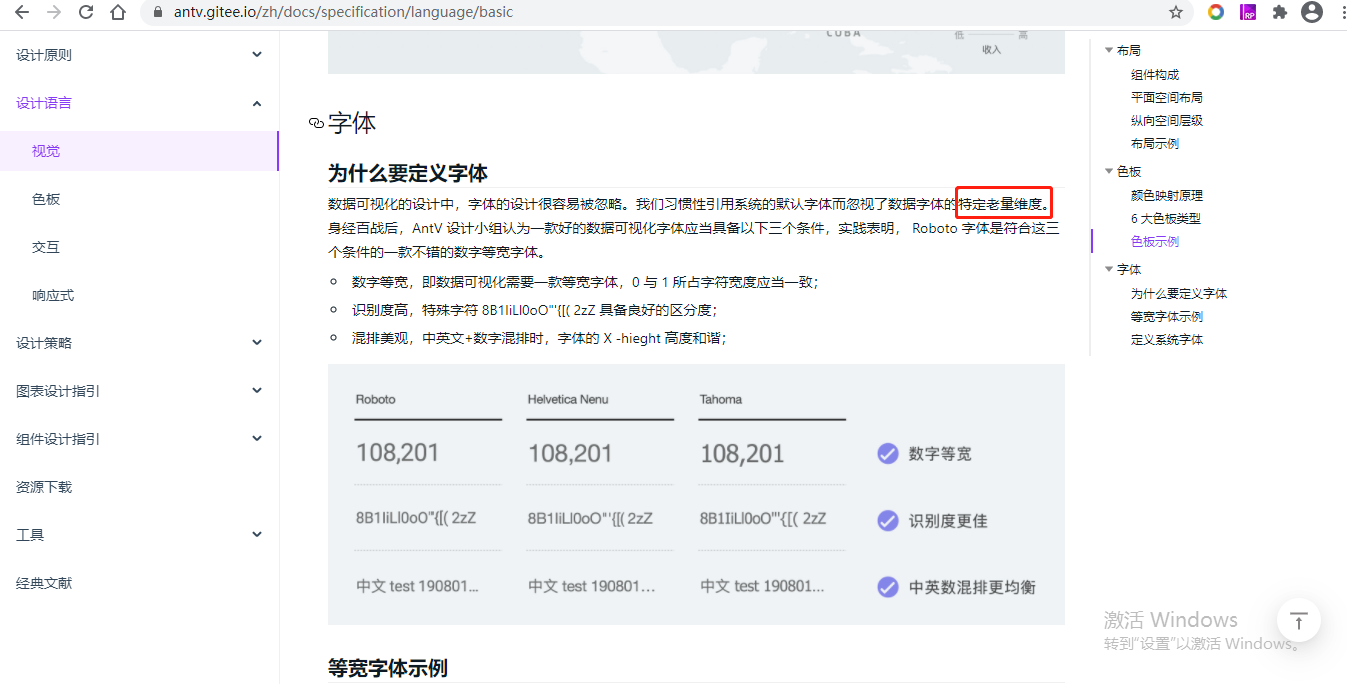Jump to 组件构成 in outline

1155,74
